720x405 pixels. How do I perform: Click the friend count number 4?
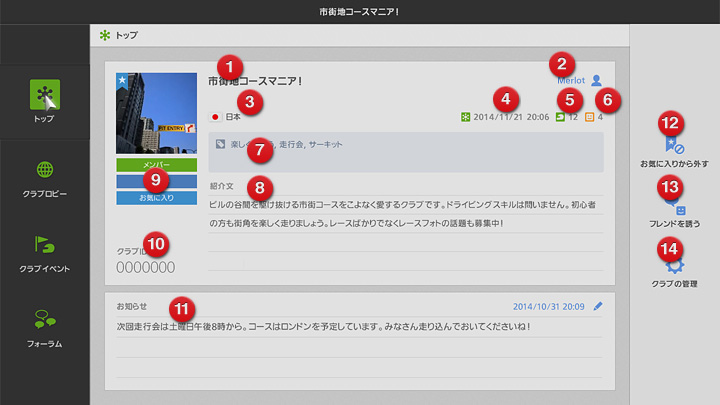tap(600, 117)
